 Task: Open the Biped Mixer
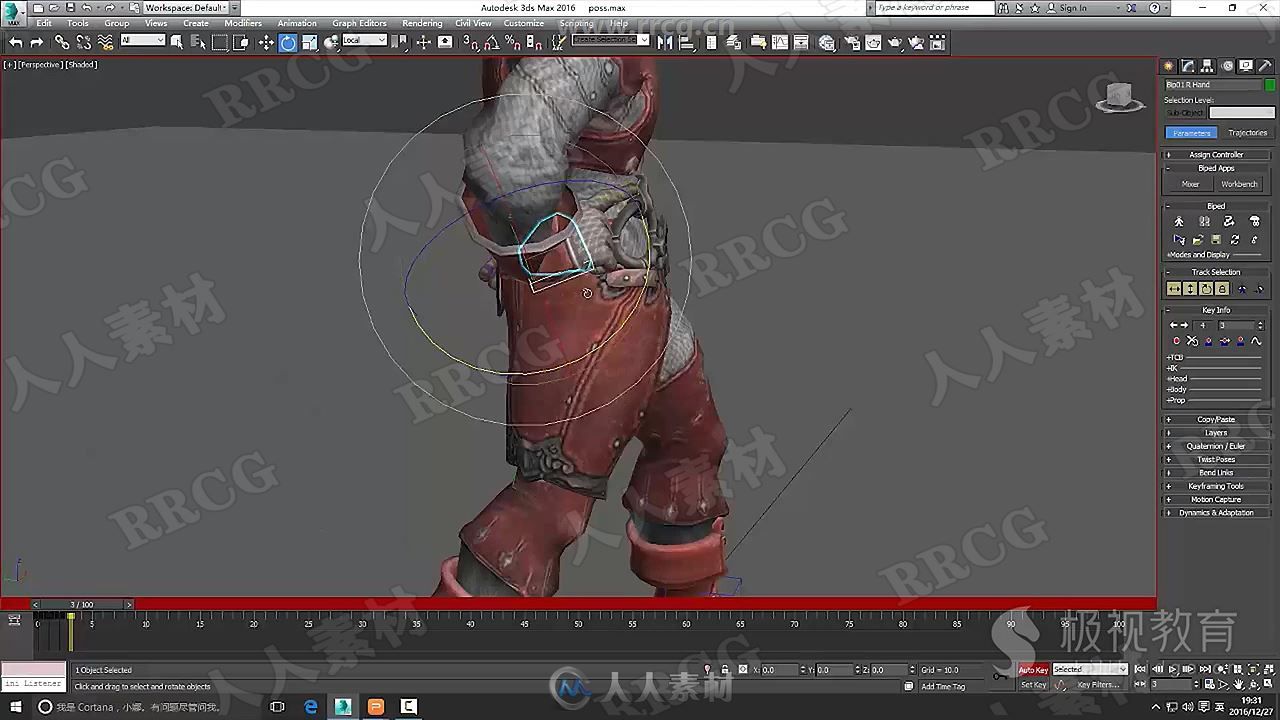pyautogui.click(x=1190, y=184)
